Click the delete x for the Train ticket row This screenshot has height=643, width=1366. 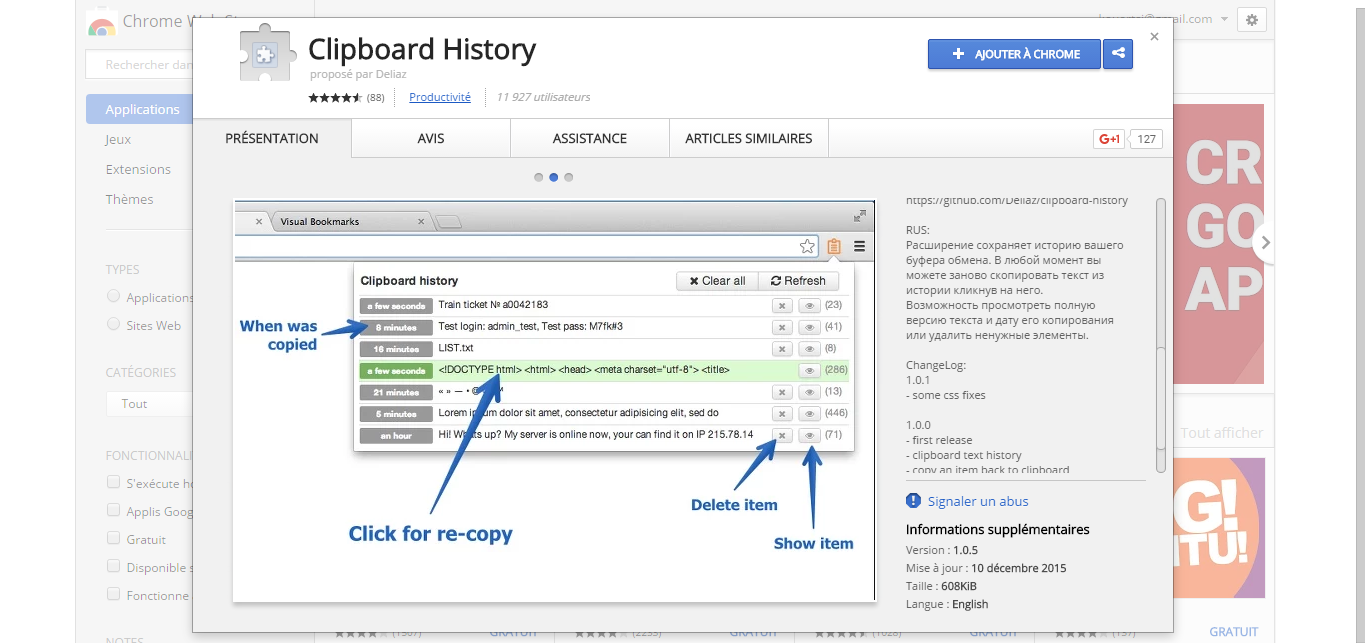coord(782,305)
